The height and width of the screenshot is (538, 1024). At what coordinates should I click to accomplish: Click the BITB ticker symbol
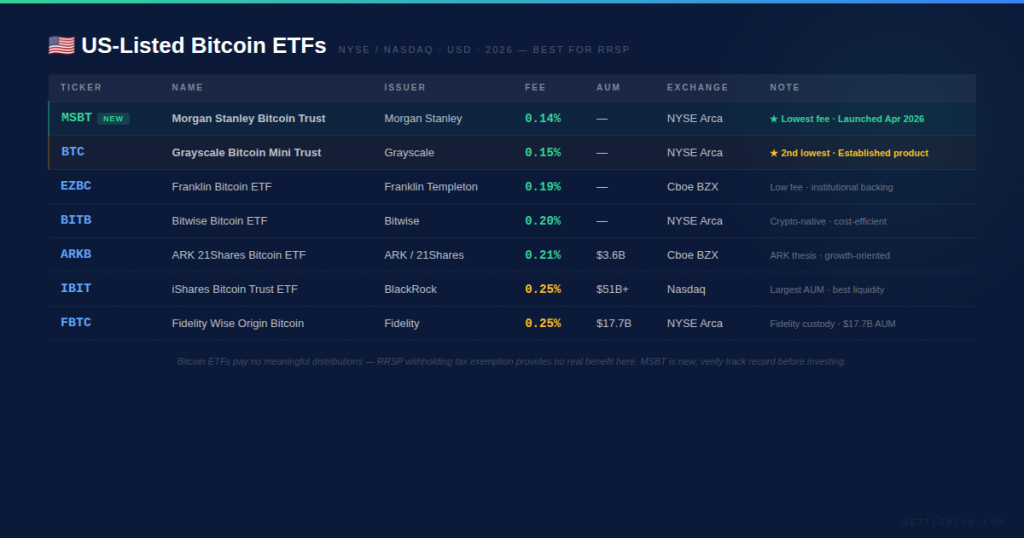76,220
